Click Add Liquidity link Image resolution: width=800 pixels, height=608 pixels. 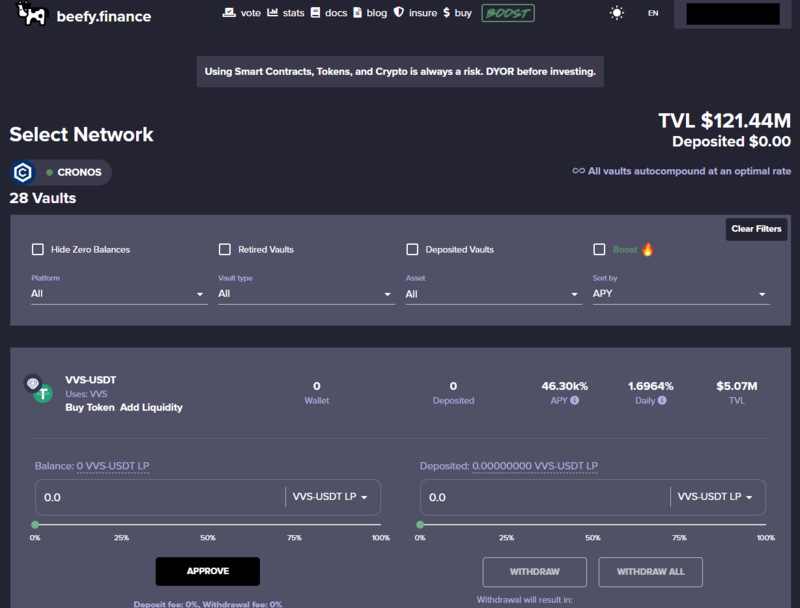tap(152, 408)
